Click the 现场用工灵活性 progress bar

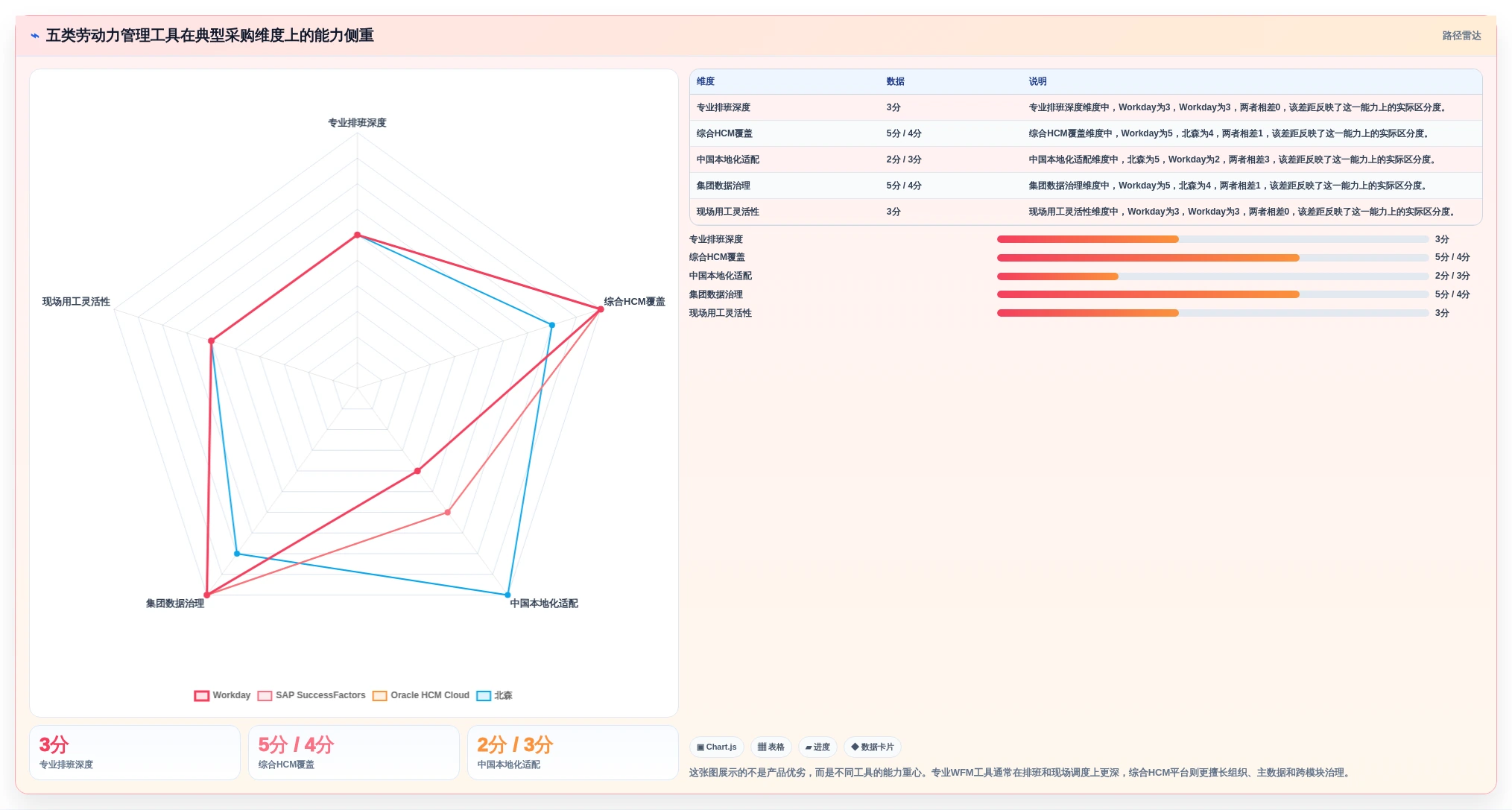(1212, 313)
